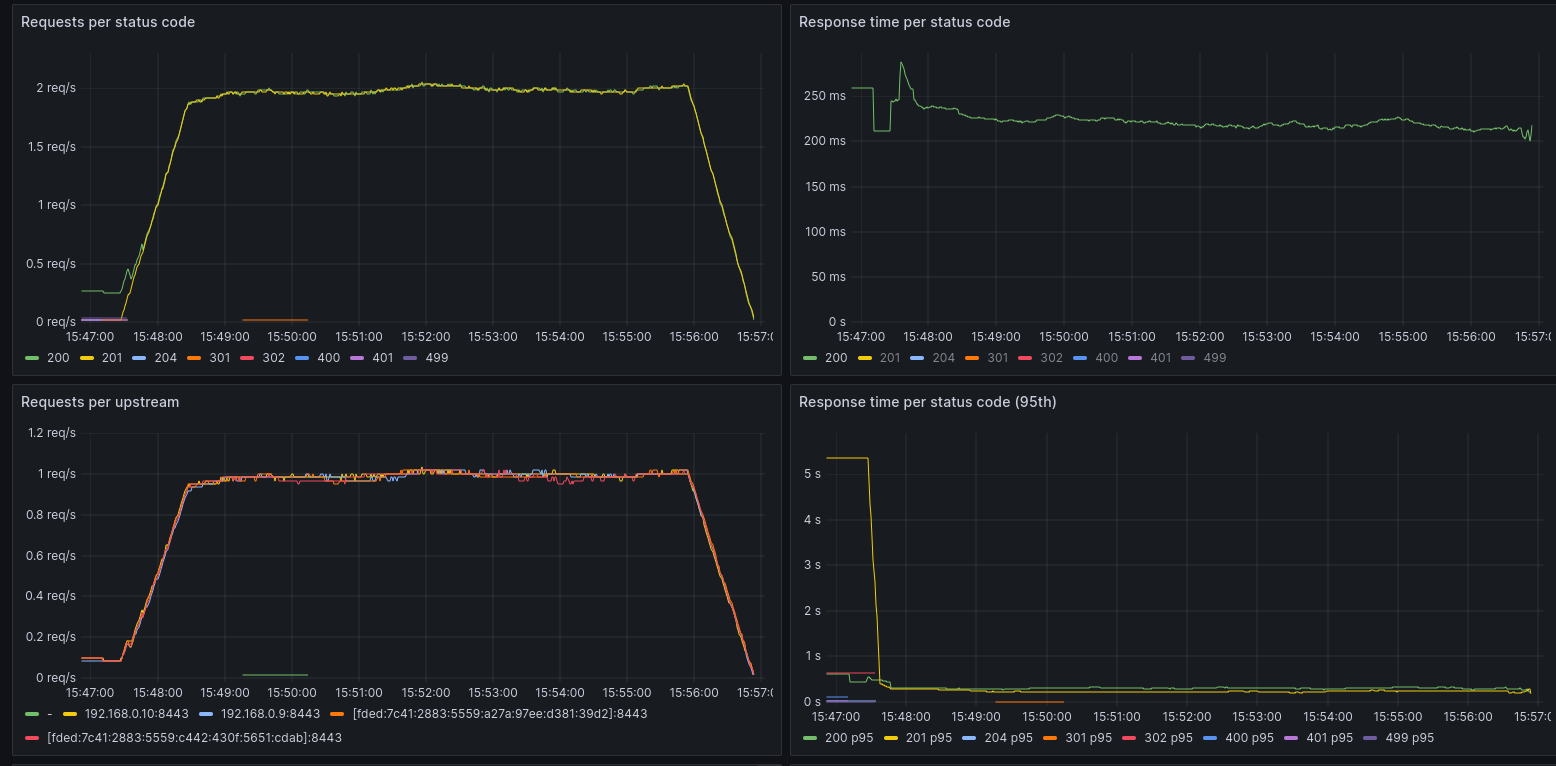Open the Response time per status code panel title menu

[x=904, y=22]
